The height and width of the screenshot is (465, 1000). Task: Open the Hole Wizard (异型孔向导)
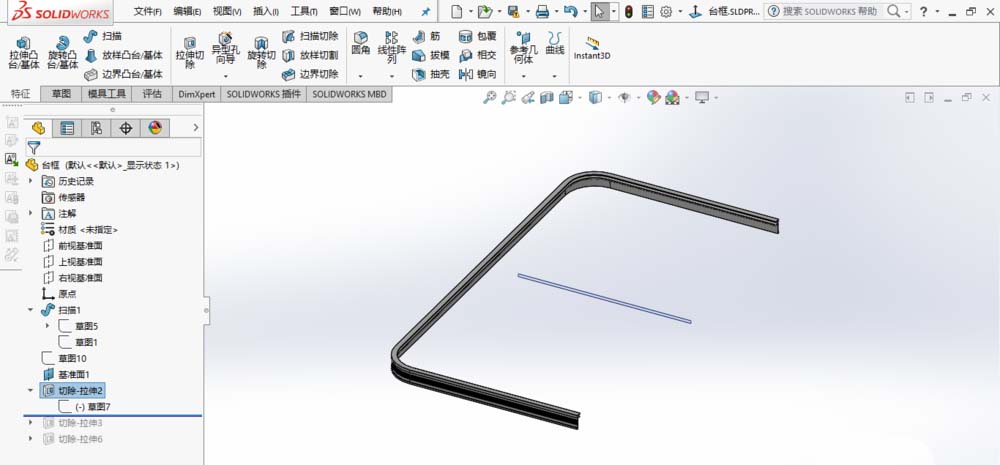pos(224,47)
